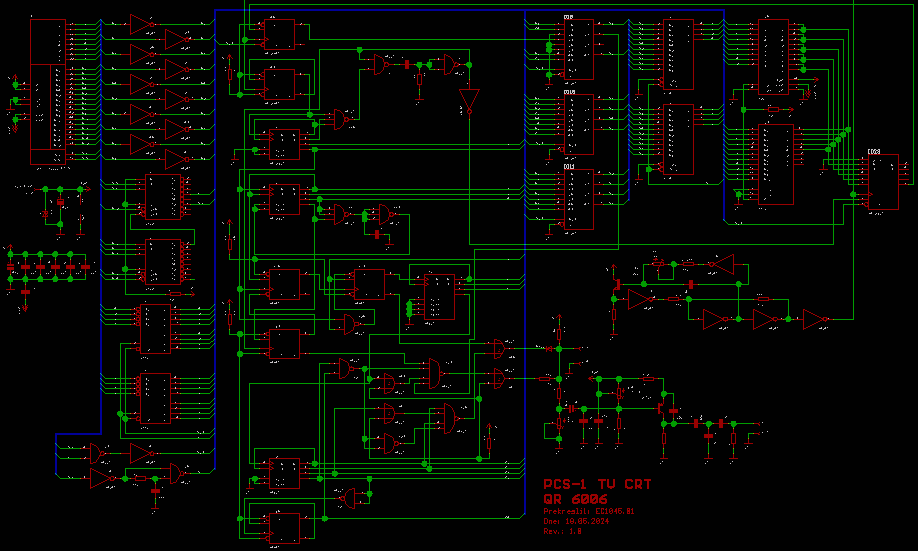Select the IC beside the far-right bus line
Screen dimensions: 918x551
pyautogui.click(x=881, y=182)
